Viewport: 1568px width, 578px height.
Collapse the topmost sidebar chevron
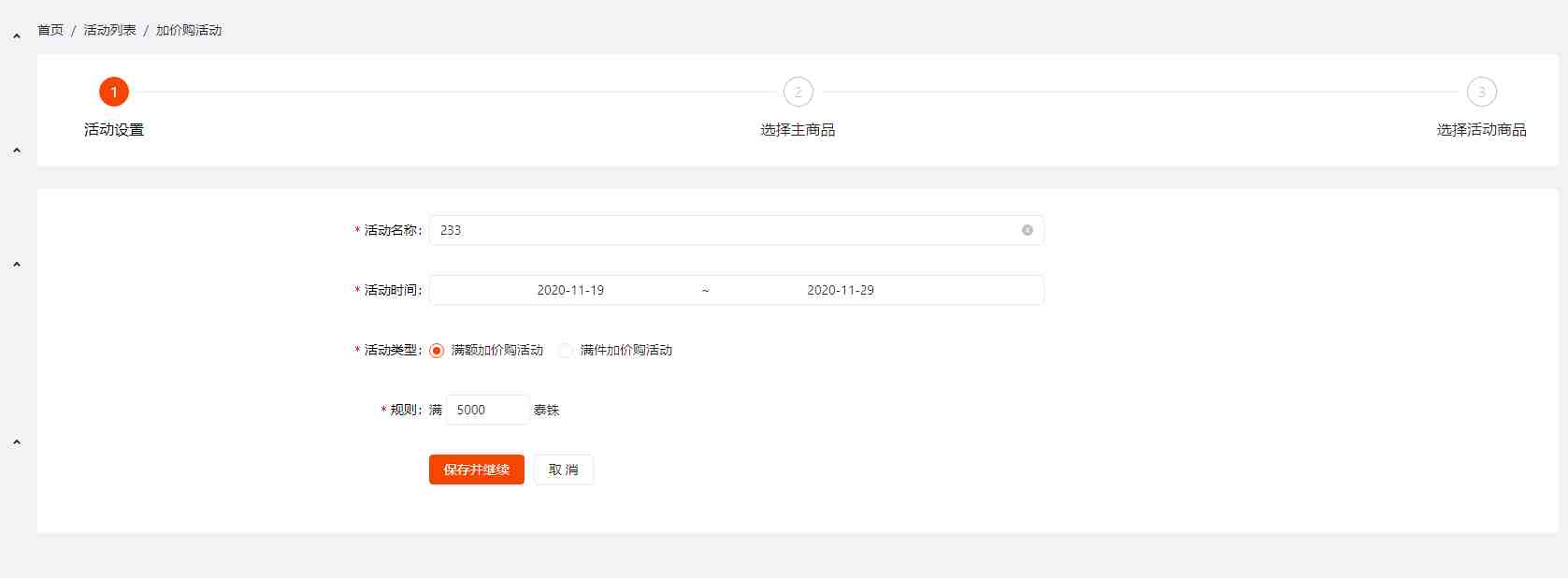point(17,36)
